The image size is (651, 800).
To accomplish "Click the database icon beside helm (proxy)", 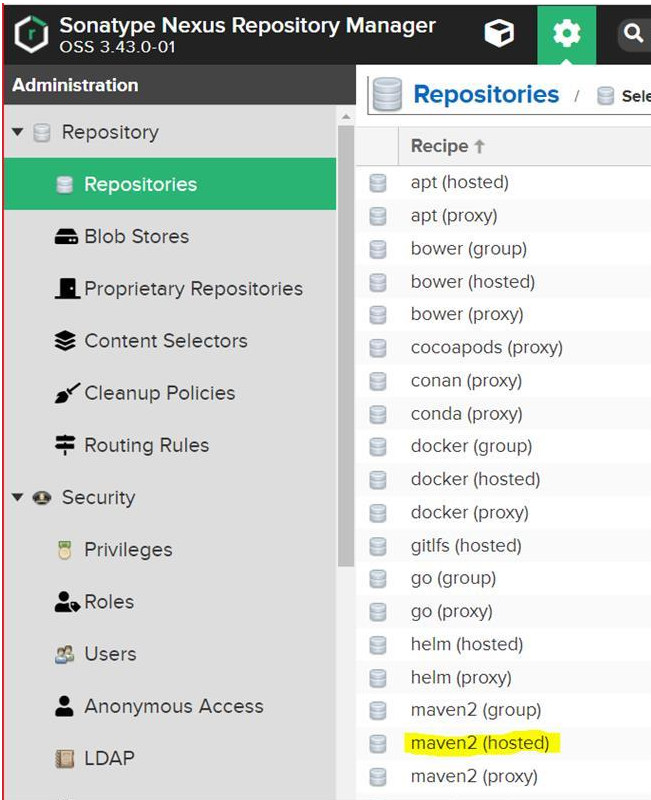I will pos(378,678).
